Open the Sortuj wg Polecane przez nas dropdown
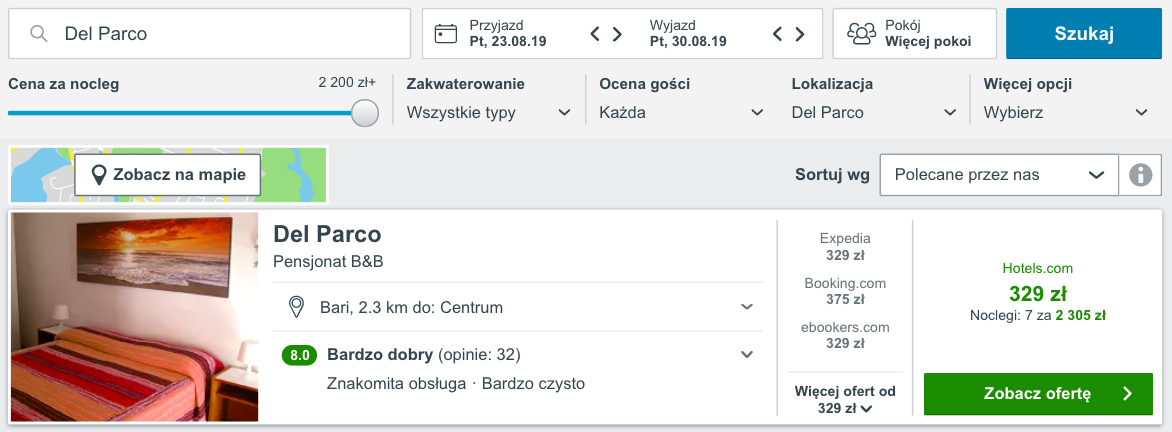1172x432 pixels. click(x=999, y=175)
